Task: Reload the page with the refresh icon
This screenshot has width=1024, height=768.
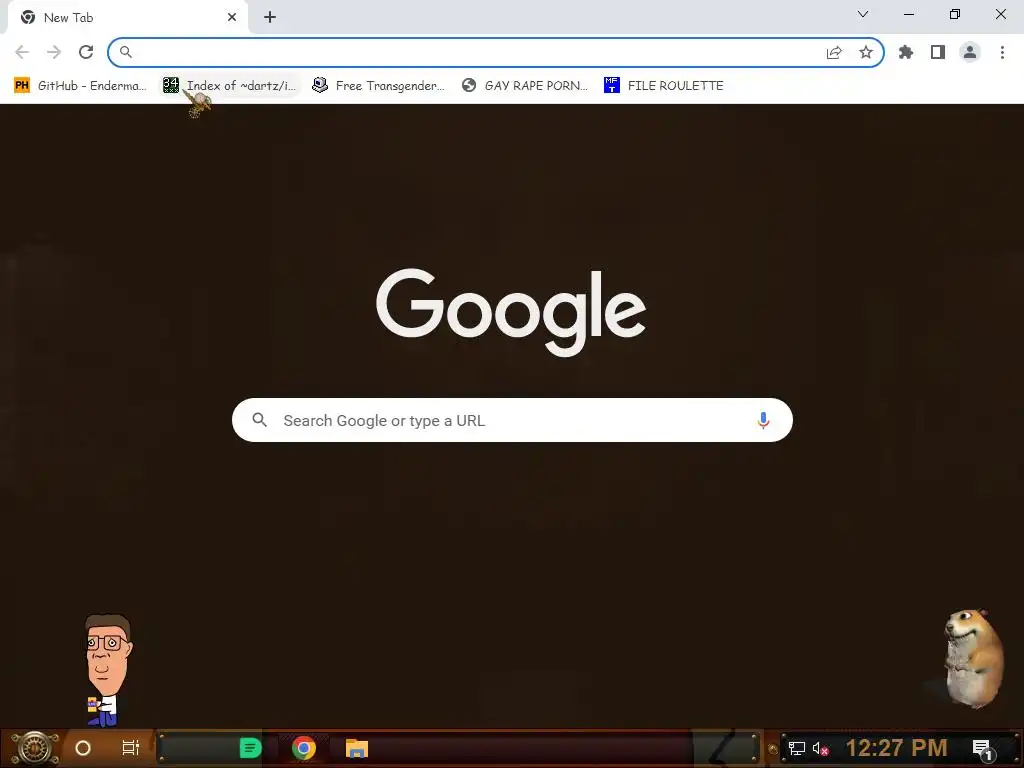Action: (86, 52)
